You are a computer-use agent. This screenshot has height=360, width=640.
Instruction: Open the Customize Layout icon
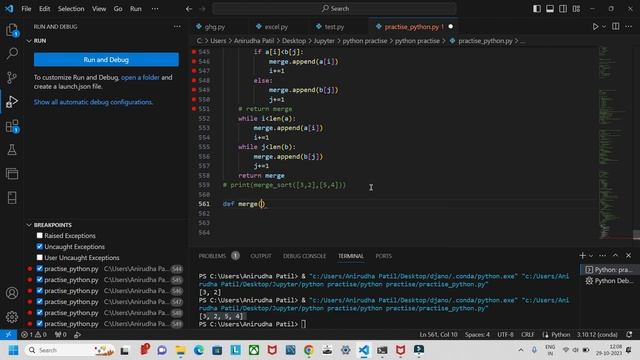pos(576,9)
